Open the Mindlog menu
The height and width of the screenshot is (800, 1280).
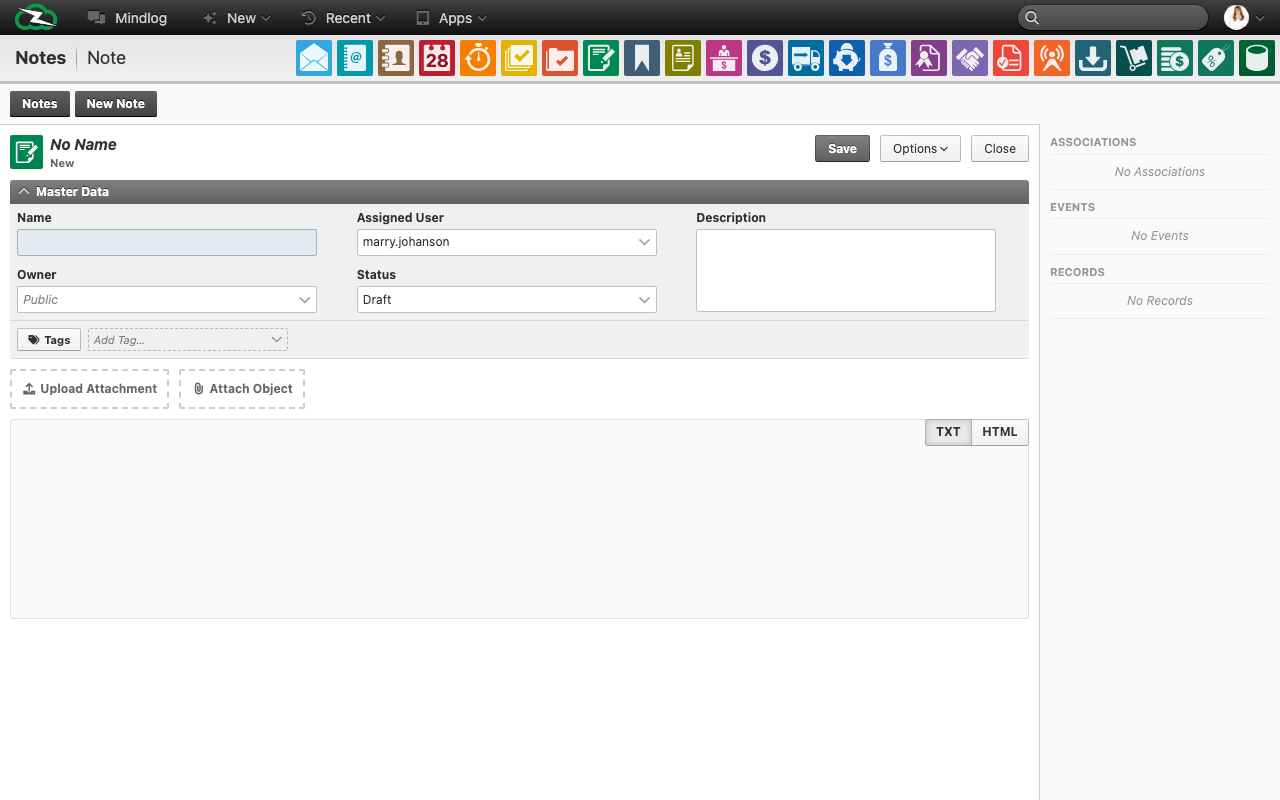127,18
